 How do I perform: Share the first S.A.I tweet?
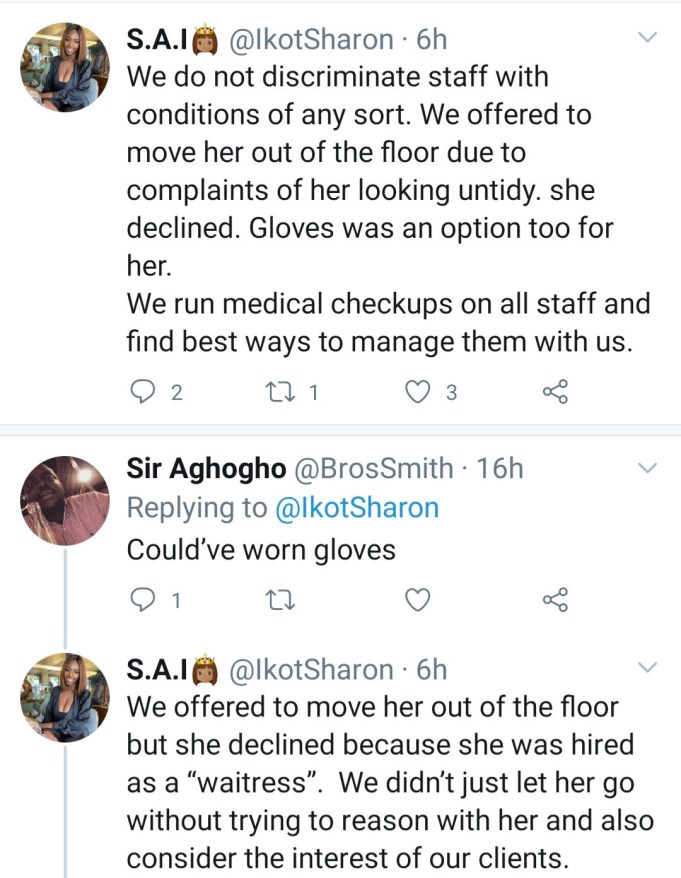555,392
